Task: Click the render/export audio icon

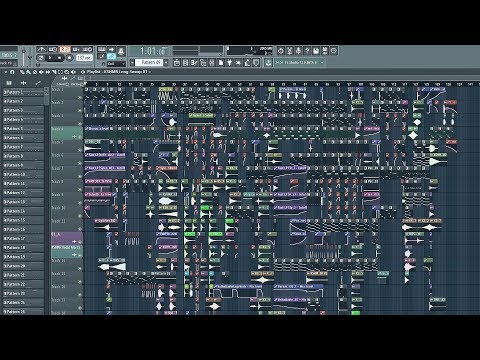Action: click(325, 51)
